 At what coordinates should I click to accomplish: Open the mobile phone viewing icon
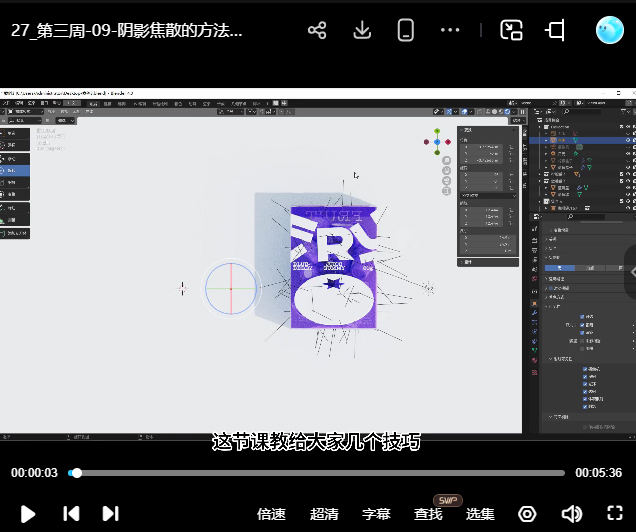click(405, 30)
